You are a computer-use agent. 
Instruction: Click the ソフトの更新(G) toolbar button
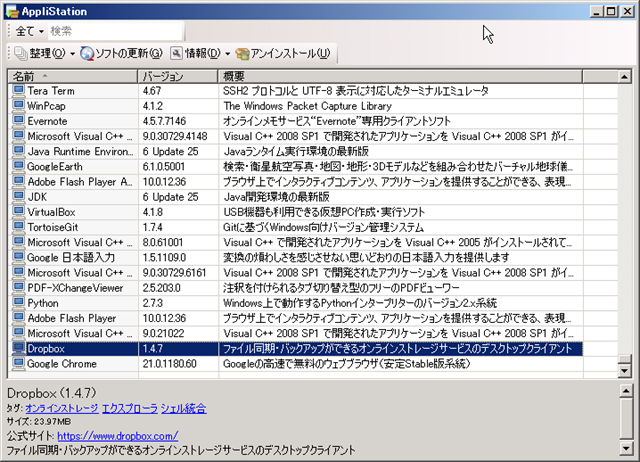click(x=122, y=53)
